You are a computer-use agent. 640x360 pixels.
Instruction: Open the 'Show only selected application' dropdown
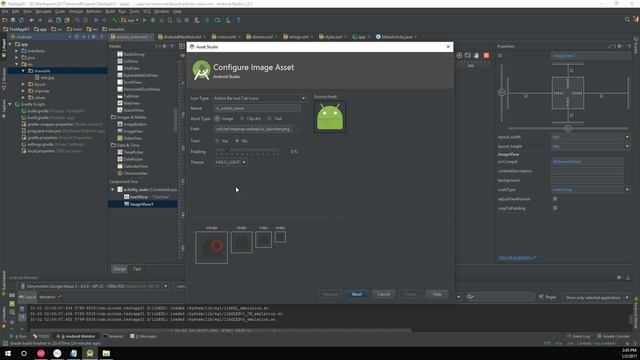(596, 298)
